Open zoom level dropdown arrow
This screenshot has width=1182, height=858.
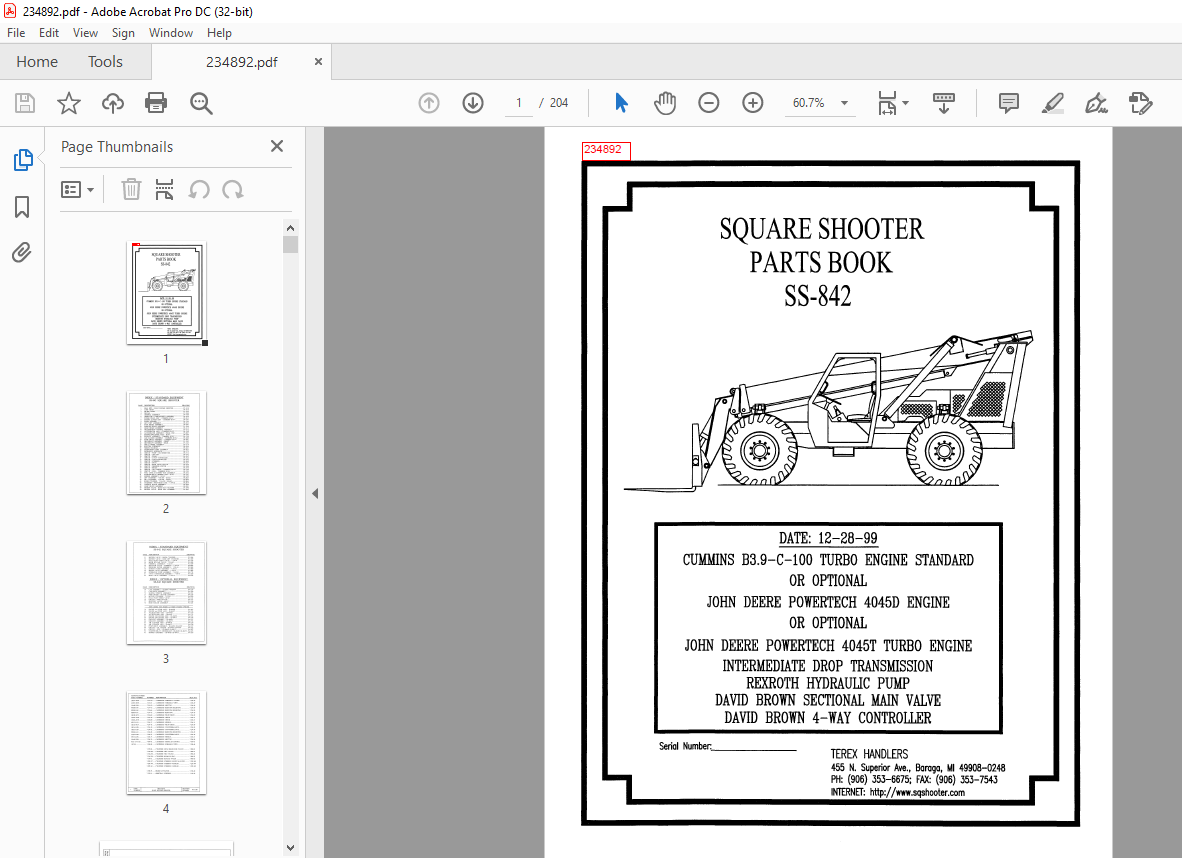pyautogui.click(x=844, y=103)
